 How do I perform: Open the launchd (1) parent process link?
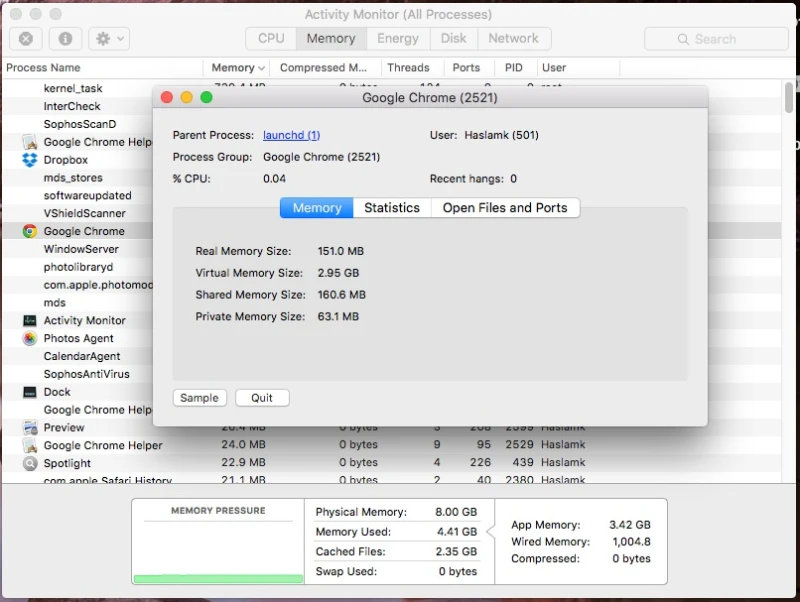pos(292,135)
